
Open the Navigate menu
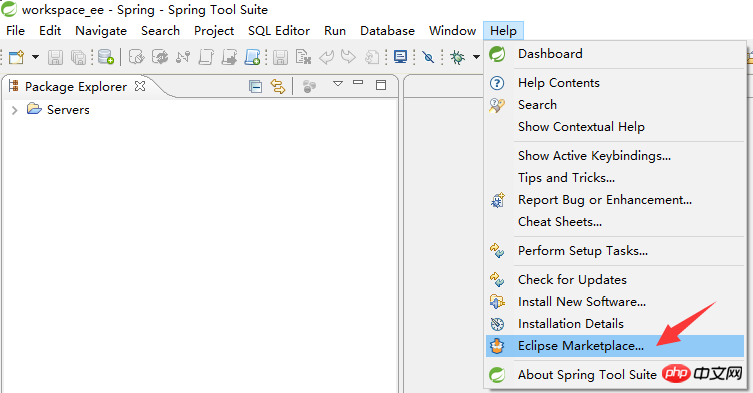(101, 31)
